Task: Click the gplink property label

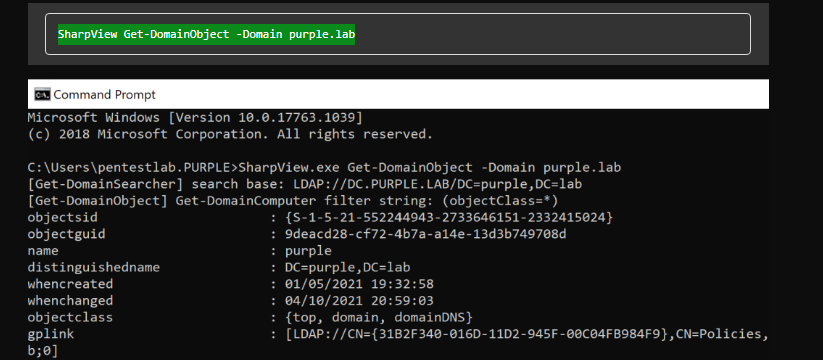Action: point(51,334)
